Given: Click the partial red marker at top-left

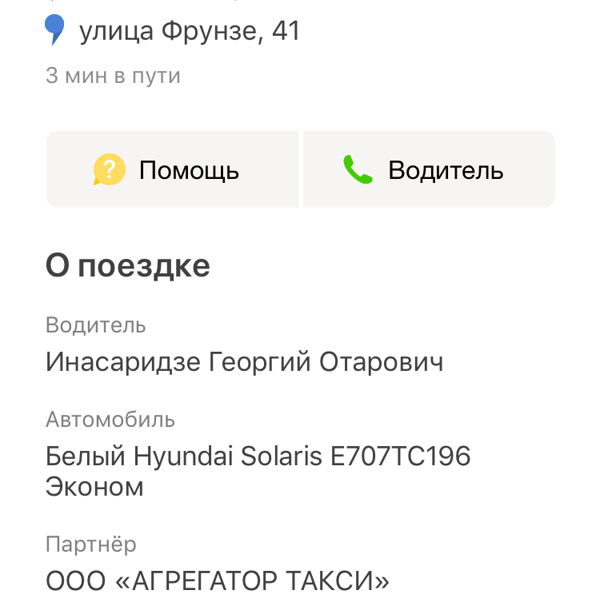Looking at the screenshot, I should point(53,1).
